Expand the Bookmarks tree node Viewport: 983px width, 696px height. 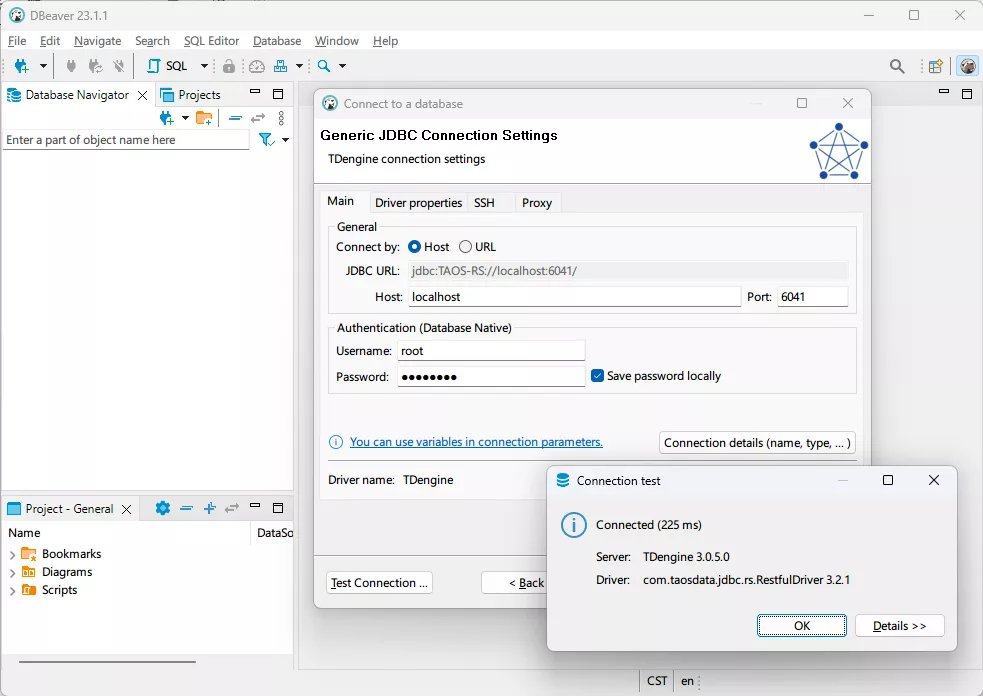[x=12, y=554]
